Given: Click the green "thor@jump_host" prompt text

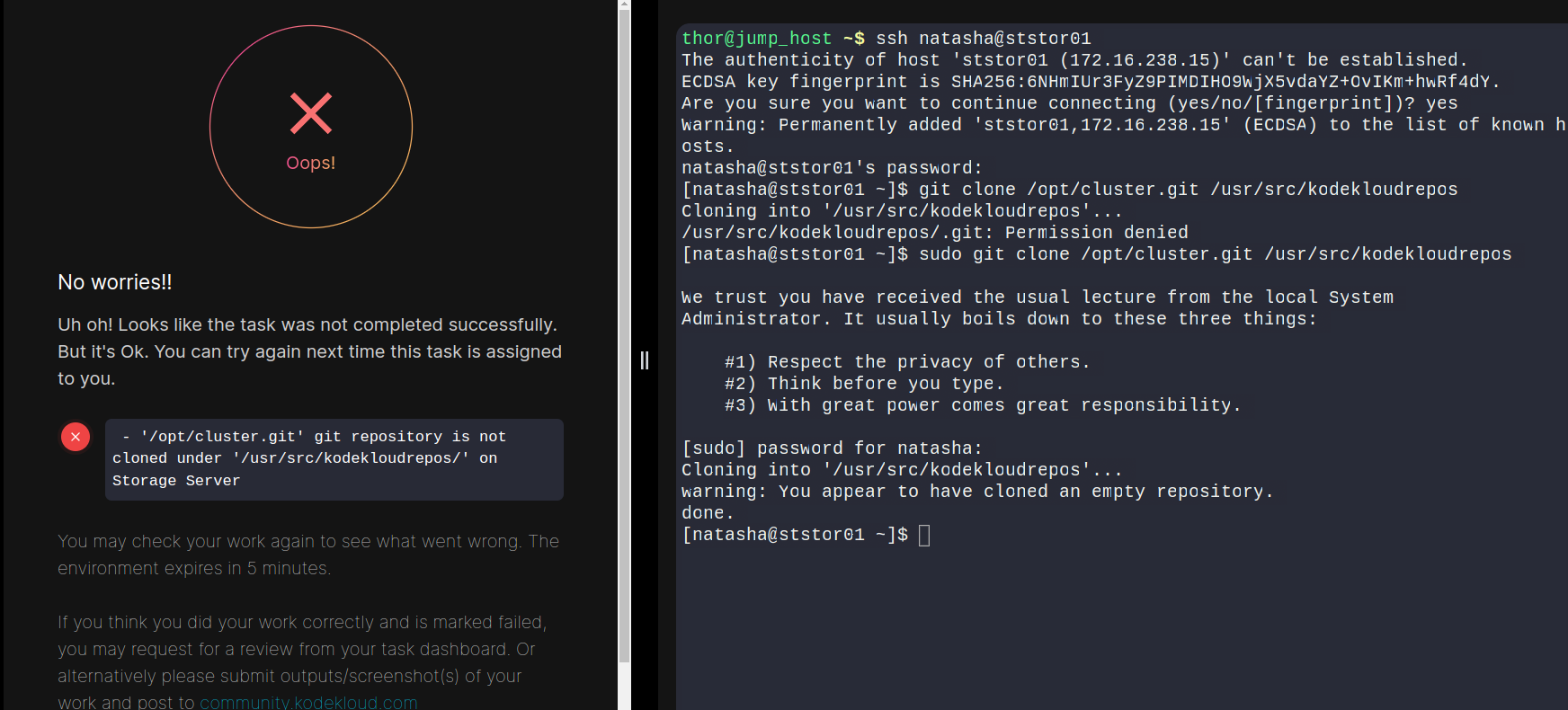Looking at the screenshot, I should 756,39.
